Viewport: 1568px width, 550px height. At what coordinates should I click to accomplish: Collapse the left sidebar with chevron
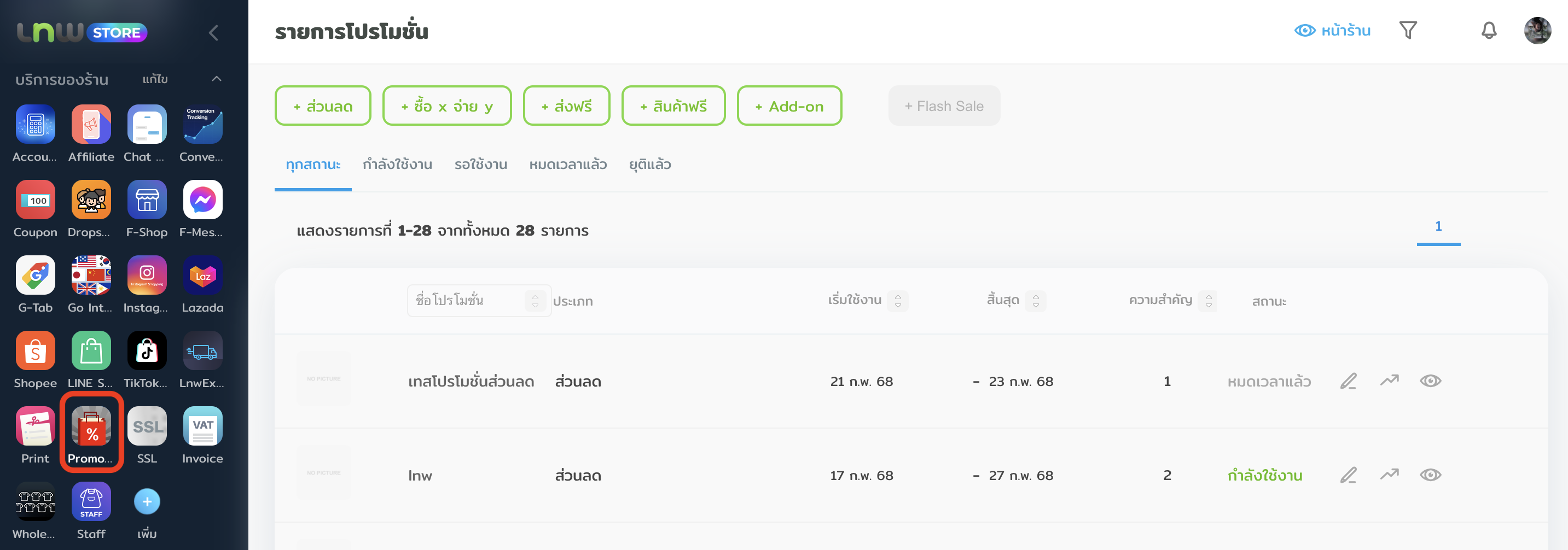pos(214,33)
